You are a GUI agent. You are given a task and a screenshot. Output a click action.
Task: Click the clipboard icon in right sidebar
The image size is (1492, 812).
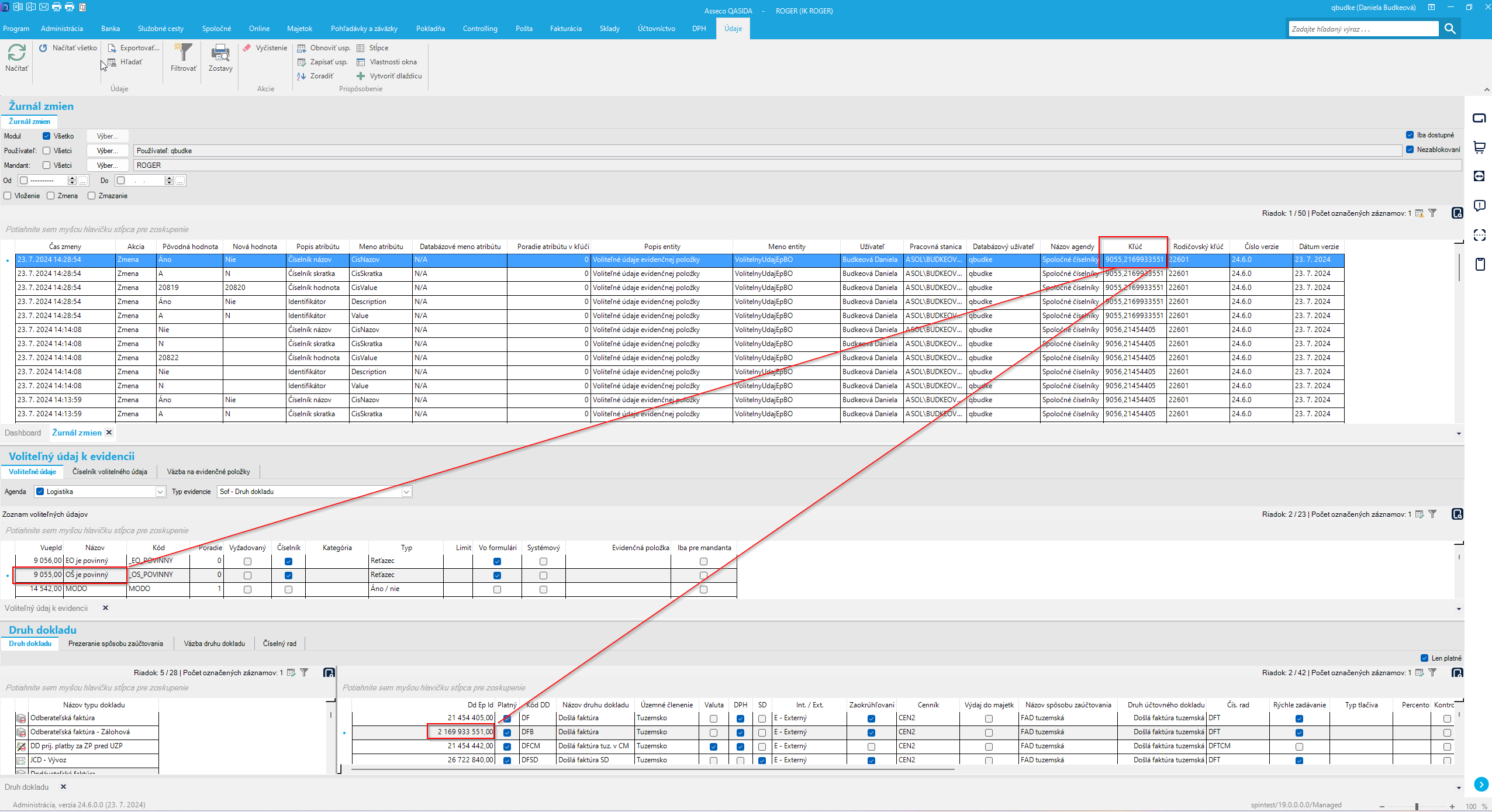[1480, 264]
